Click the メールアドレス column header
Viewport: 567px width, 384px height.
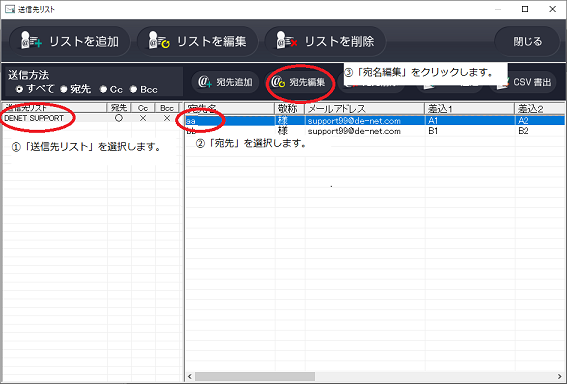point(364,108)
